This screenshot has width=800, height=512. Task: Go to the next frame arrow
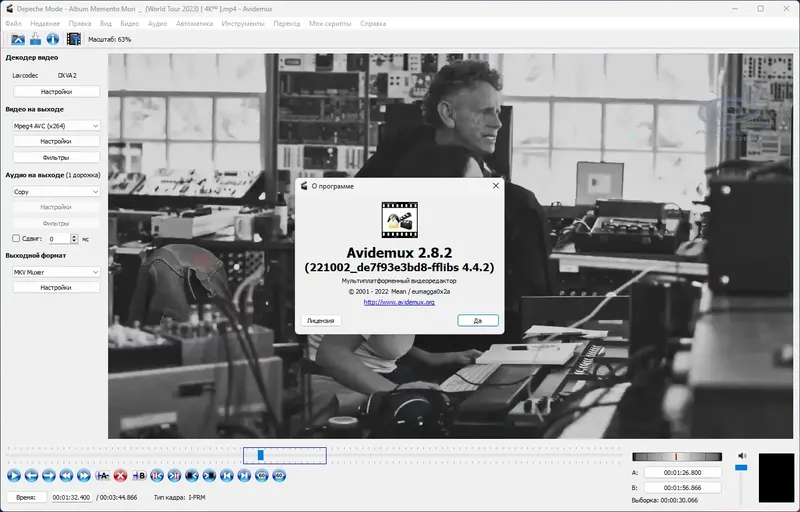(48, 476)
